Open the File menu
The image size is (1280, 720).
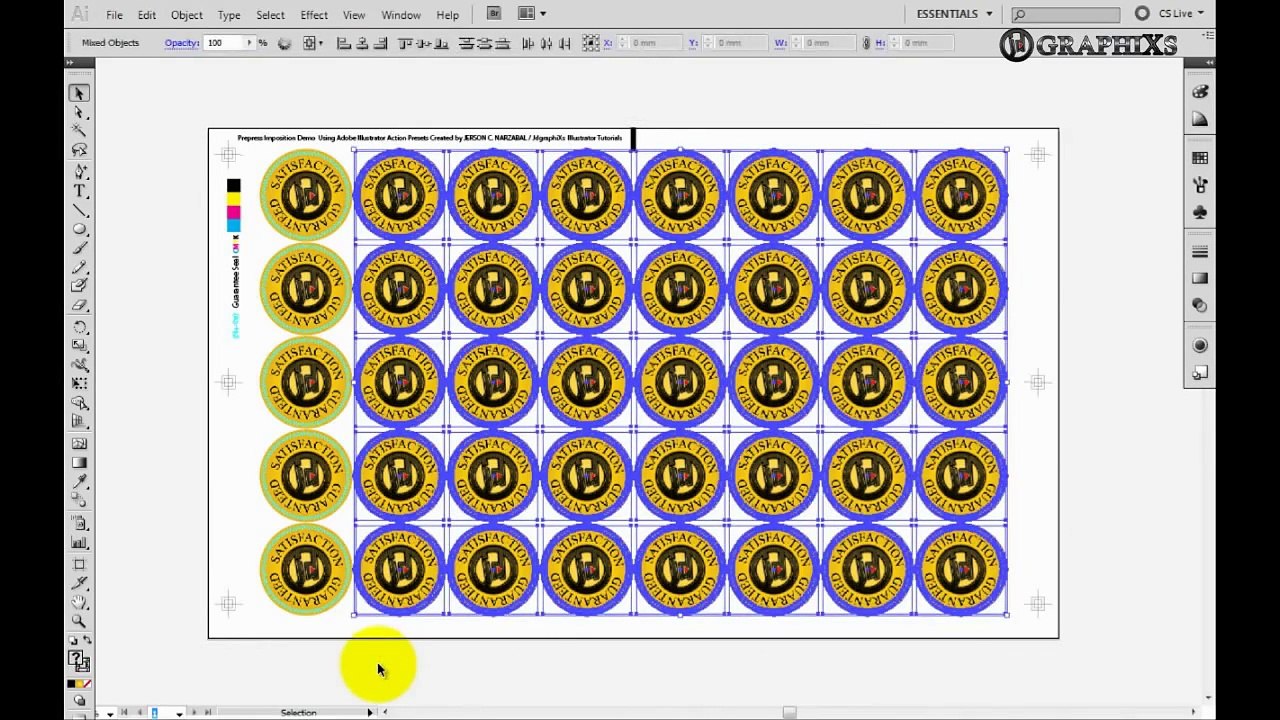pos(114,15)
